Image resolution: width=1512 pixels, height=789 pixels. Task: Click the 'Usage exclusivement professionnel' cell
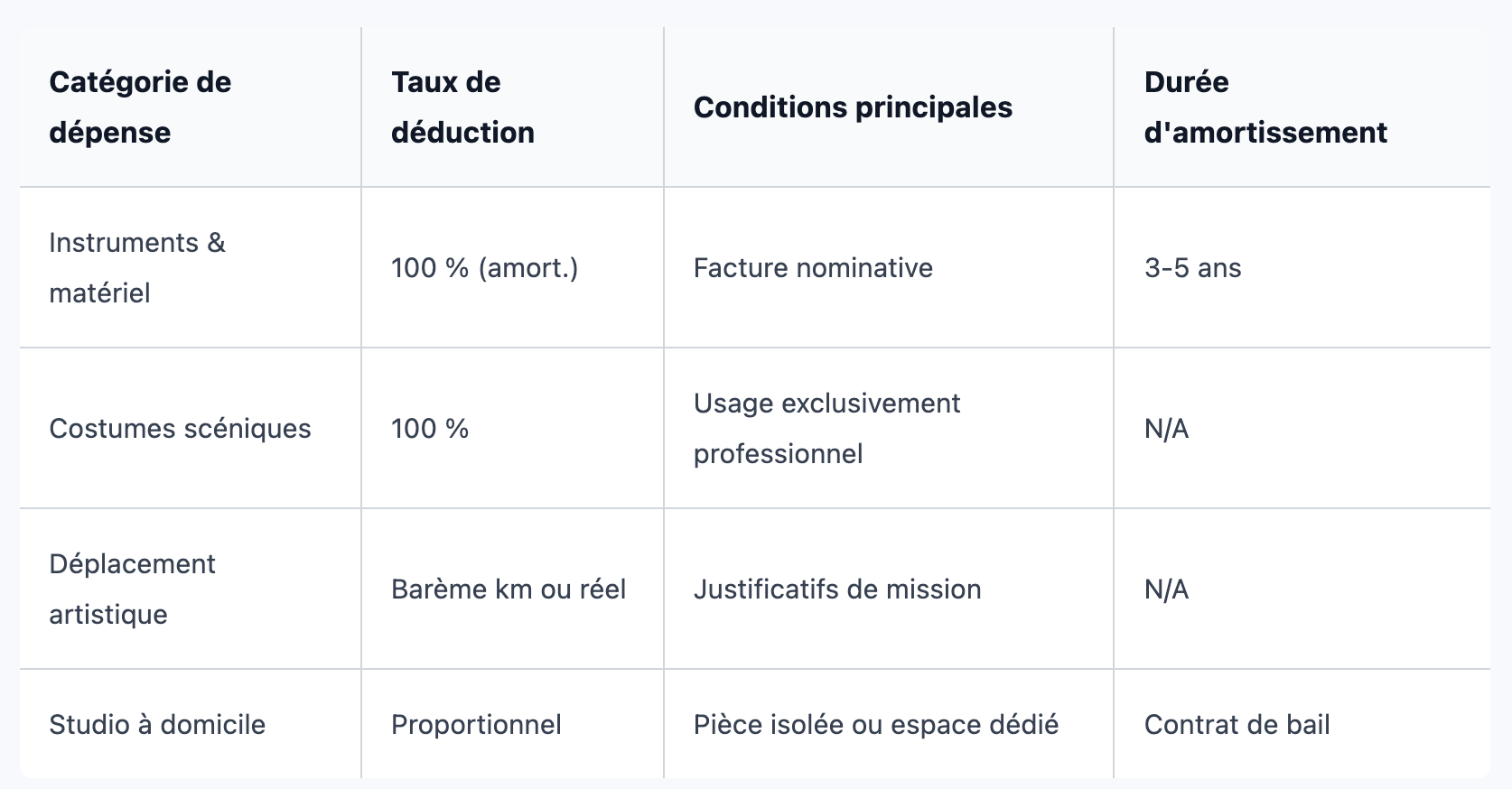point(889,429)
